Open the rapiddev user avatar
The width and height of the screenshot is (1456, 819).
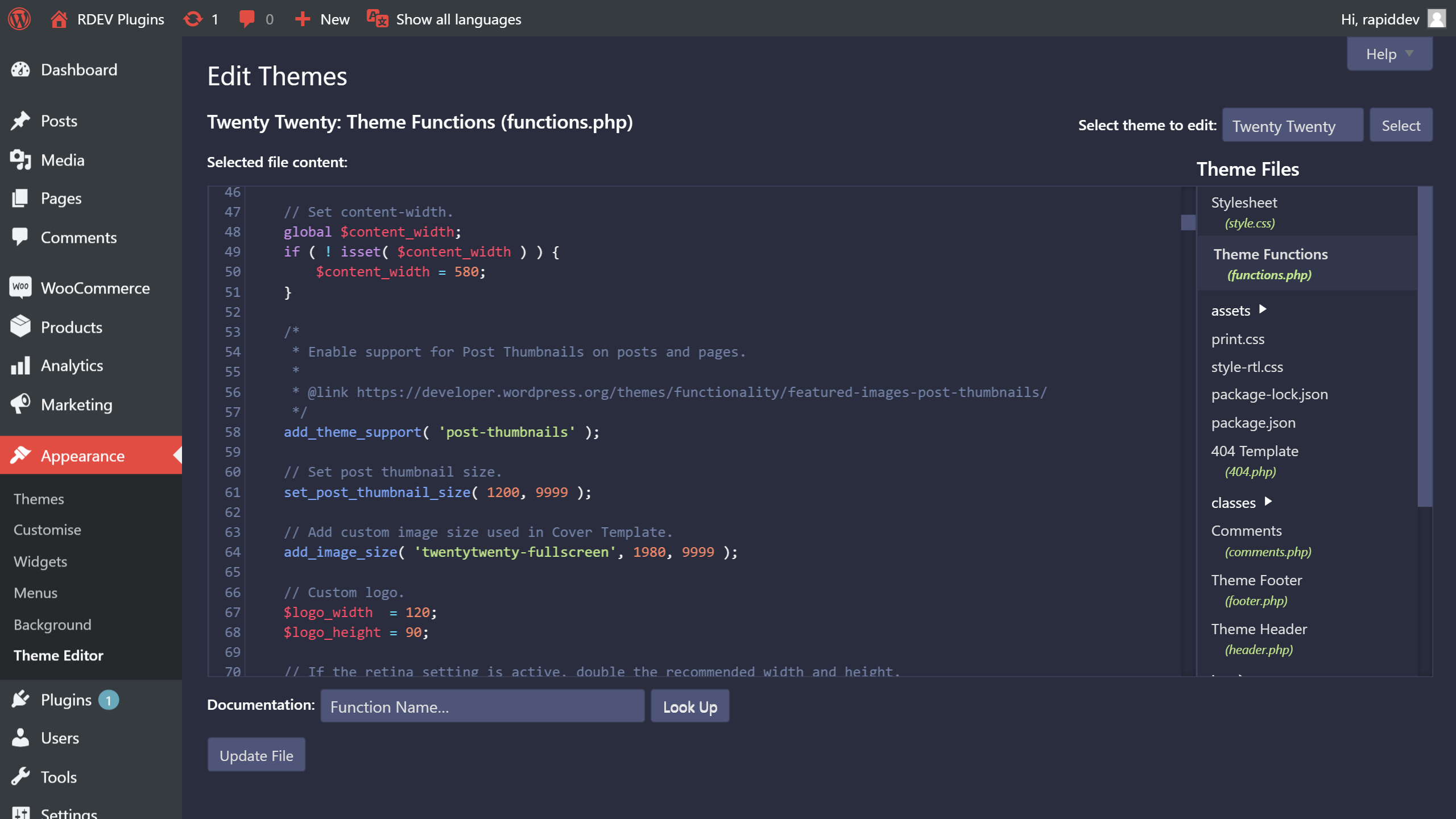click(x=1437, y=19)
